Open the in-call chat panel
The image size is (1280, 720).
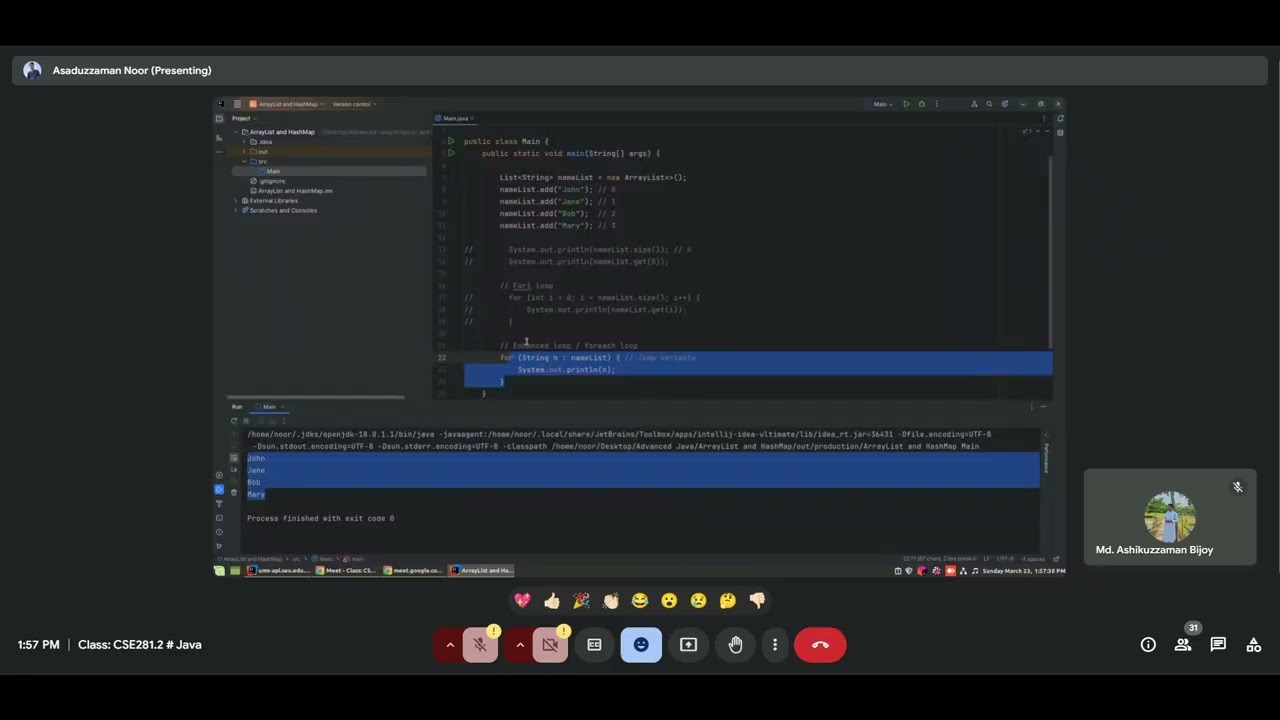tap(1218, 645)
